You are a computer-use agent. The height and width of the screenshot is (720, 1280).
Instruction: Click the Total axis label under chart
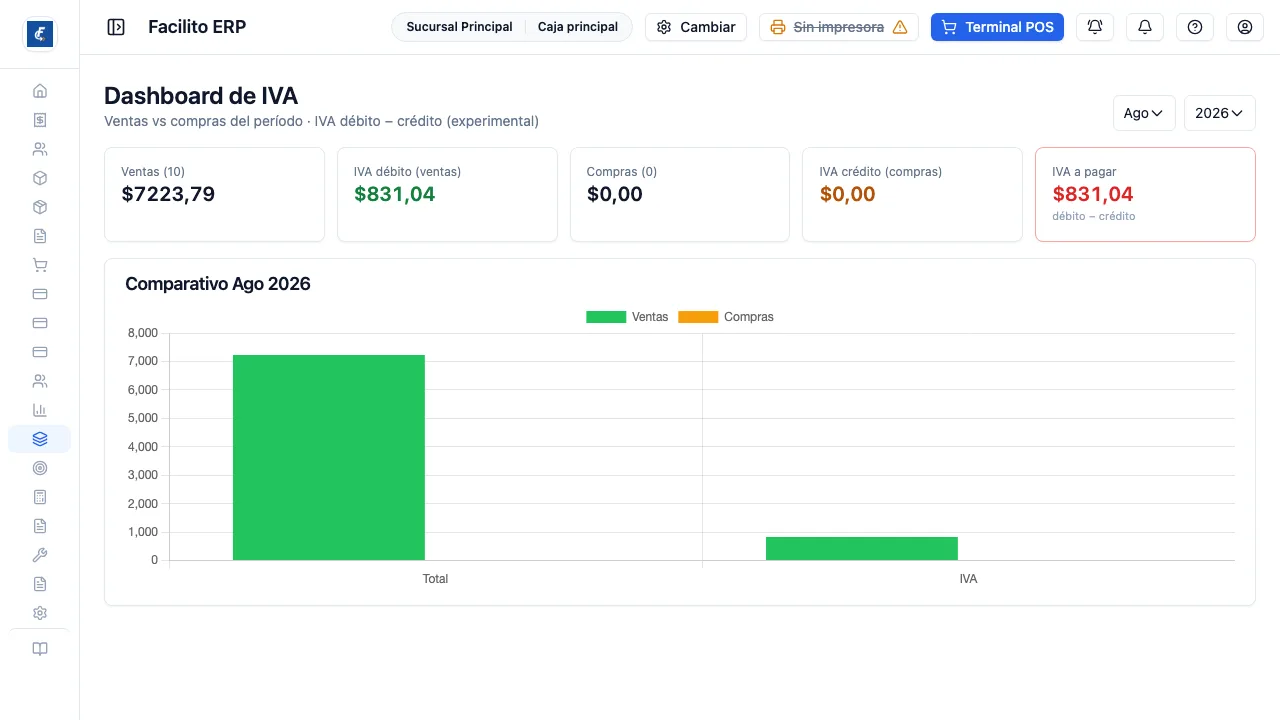click(435, 579)
